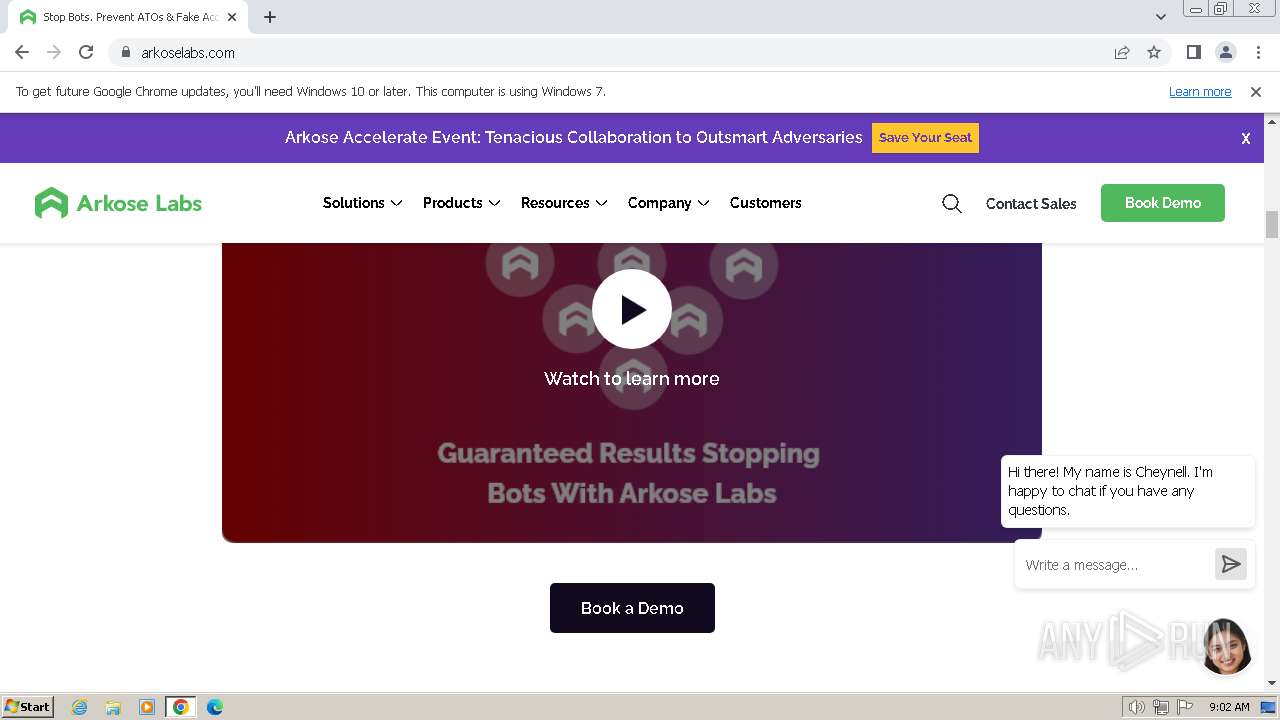Image resolution: width=1280 pixels, height=720 pixels.
Task: Open the Windows Start menu
Action: click(x=27, y=706)
